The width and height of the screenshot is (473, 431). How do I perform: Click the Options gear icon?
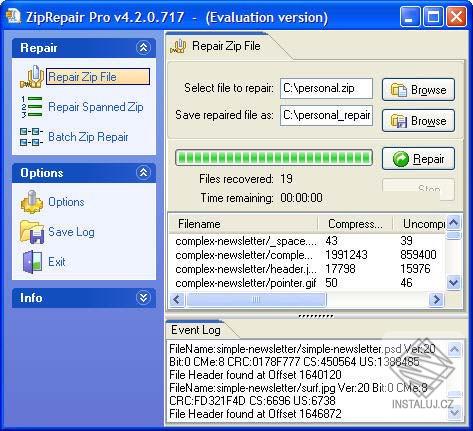coord(32,202)
